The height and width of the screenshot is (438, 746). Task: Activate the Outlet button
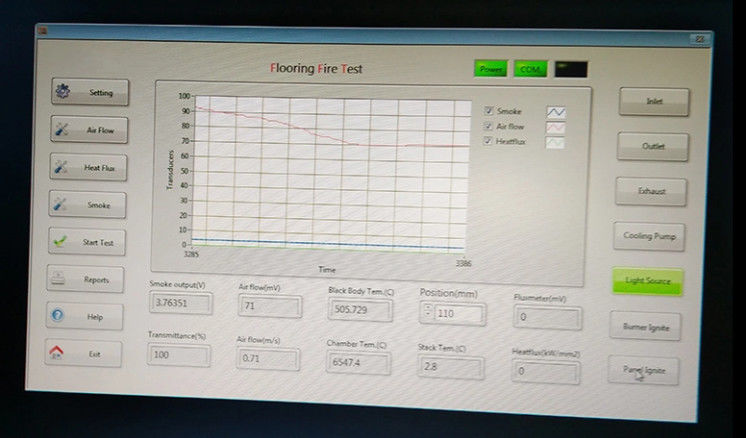click(x=651, y=146)
